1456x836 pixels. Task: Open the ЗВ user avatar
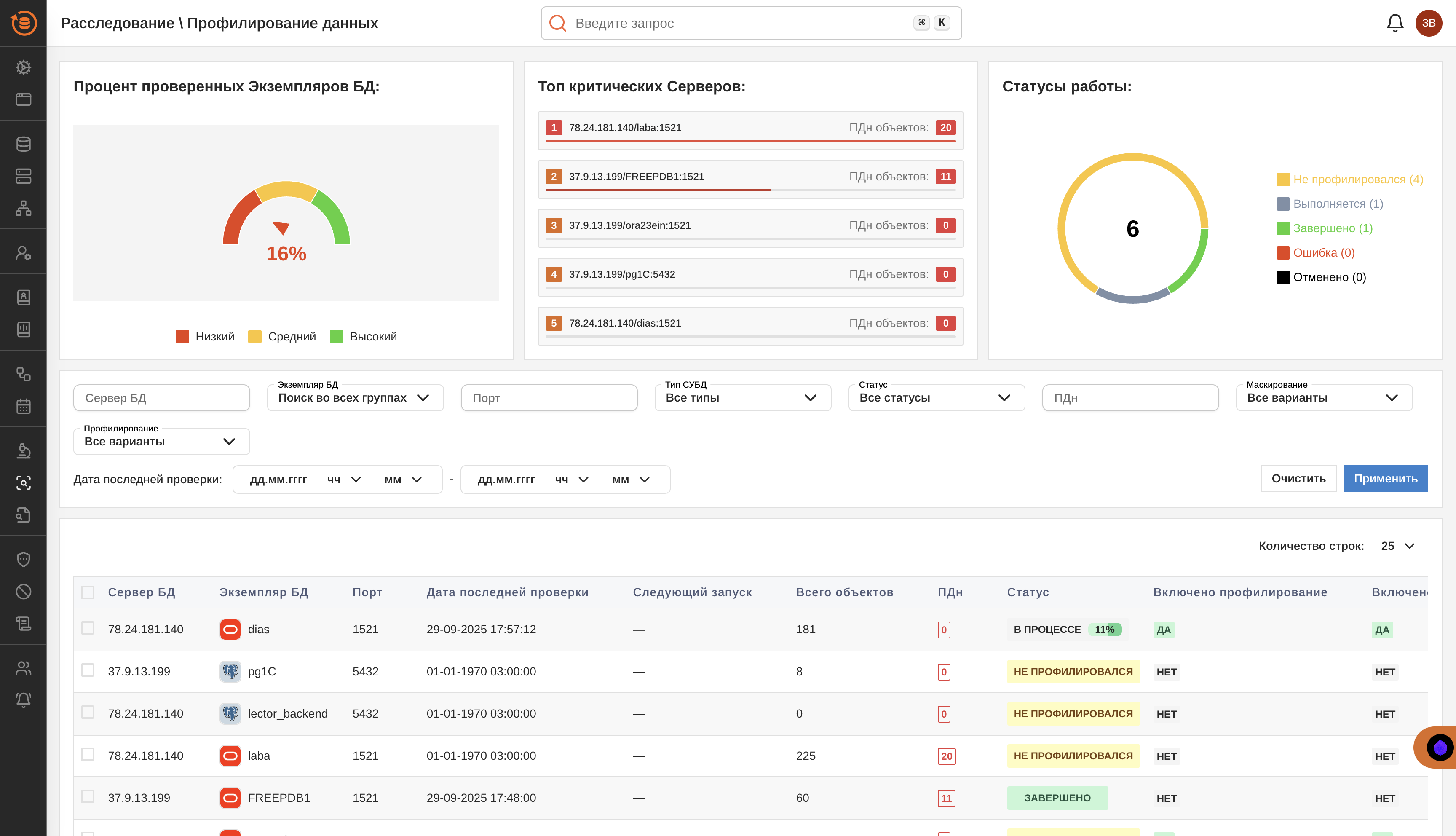coord(1429,23)
